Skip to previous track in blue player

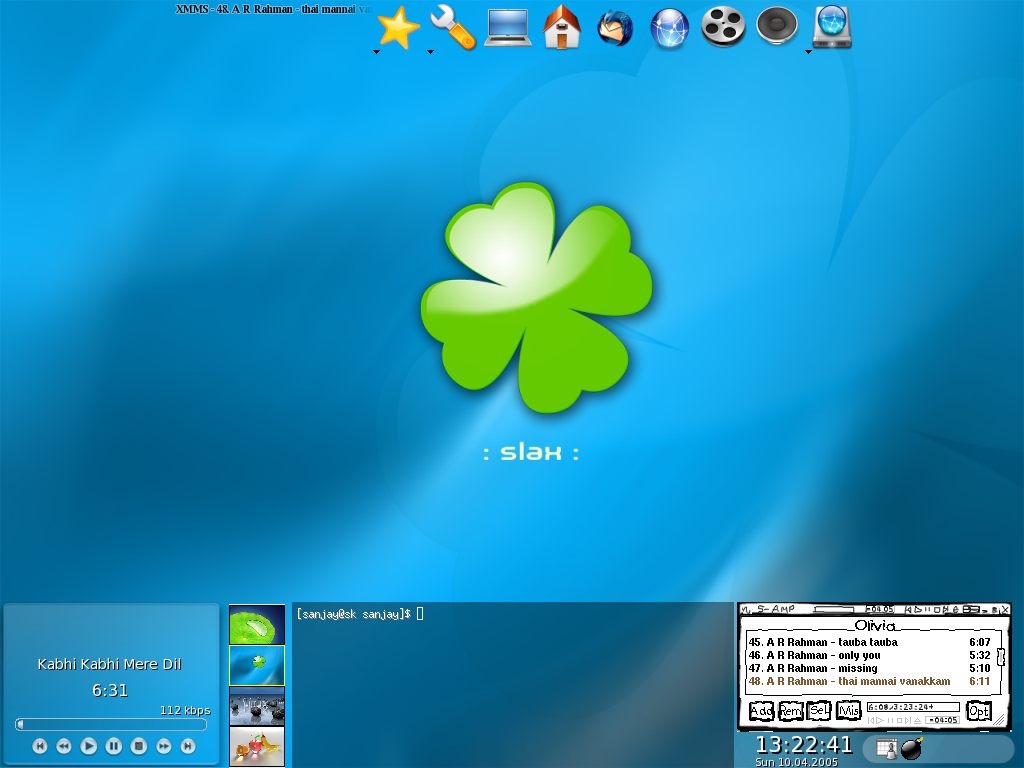39,745
